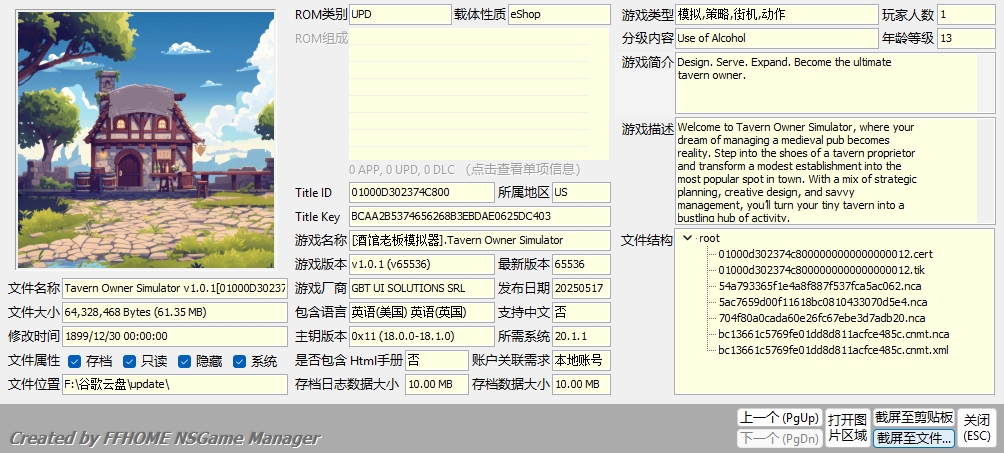Screen dimensions: 1004x453
Task: Click the 账户关联需求 field 本地账号
Action: [581, 361]
